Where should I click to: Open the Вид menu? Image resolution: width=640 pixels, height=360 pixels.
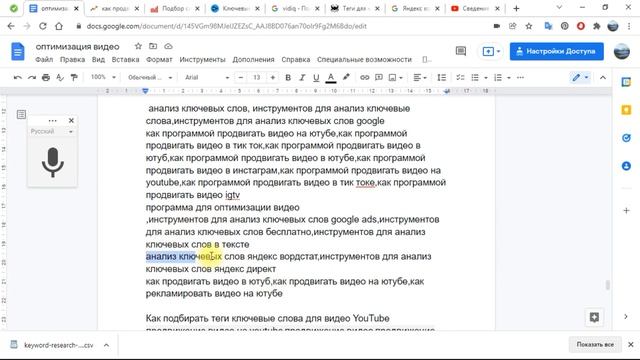click(98, 60)
